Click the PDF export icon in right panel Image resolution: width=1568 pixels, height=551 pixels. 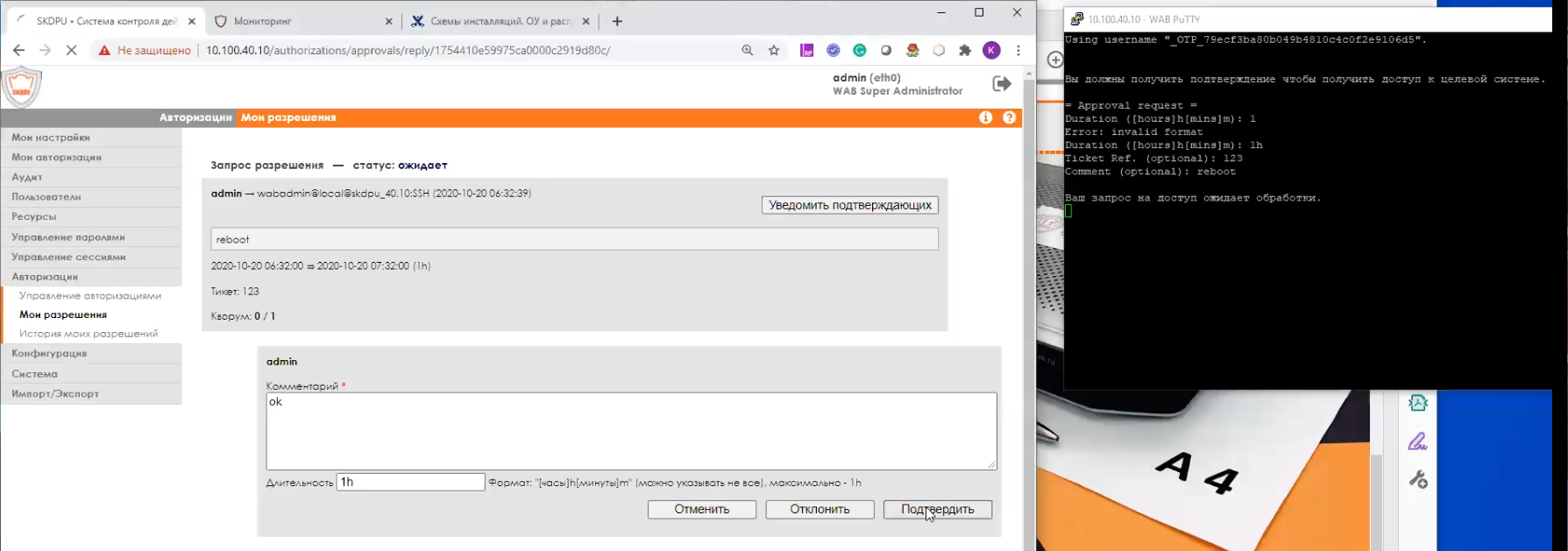click(1418, 403)
